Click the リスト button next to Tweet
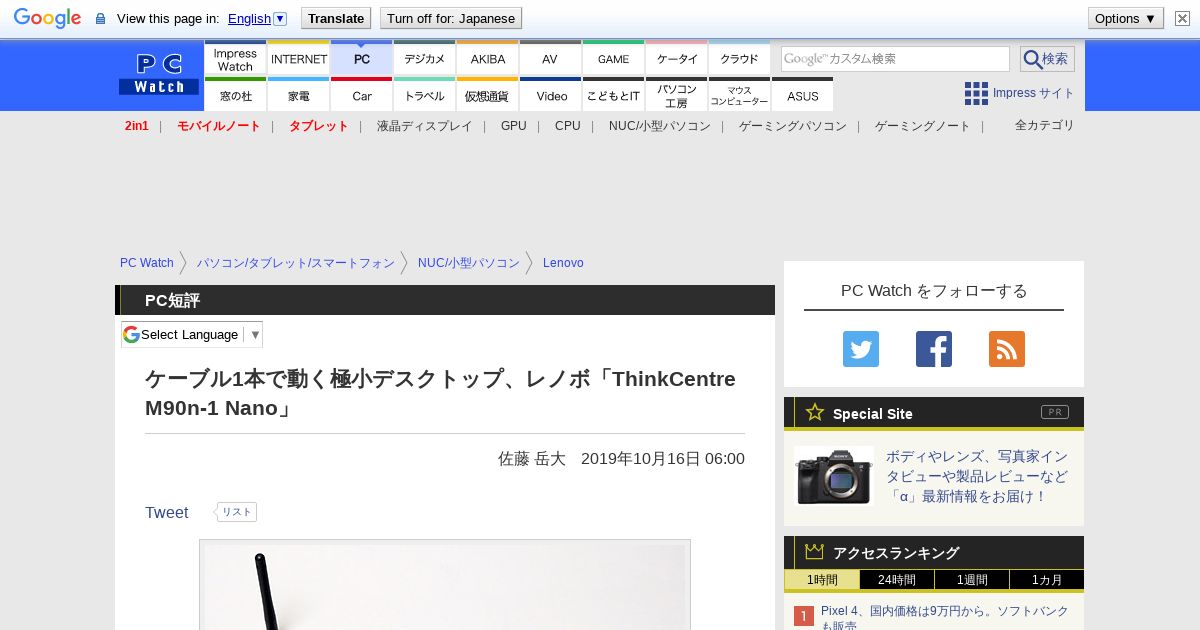This screenshot has height=630, width=1200. tap(236, 512)
